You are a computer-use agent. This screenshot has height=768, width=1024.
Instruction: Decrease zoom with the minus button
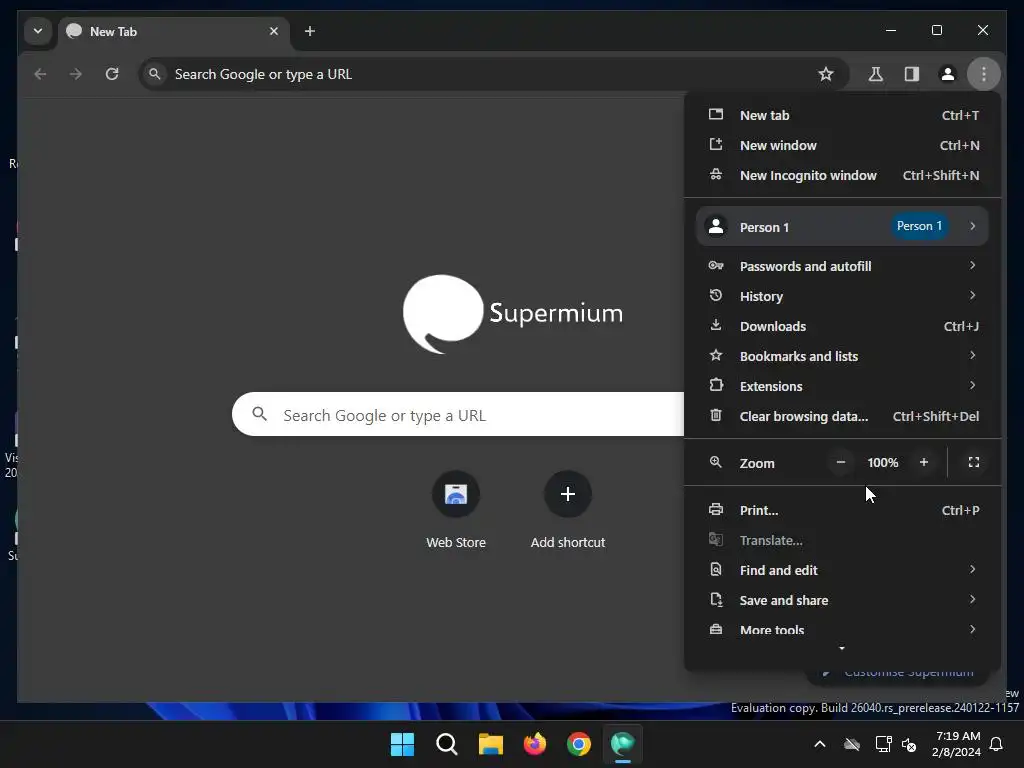click(841, 462)
